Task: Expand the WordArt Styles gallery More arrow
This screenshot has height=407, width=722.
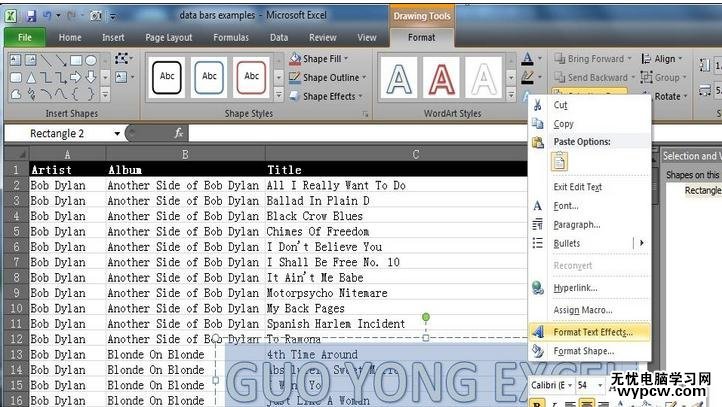Action: (x=511, y=95)
